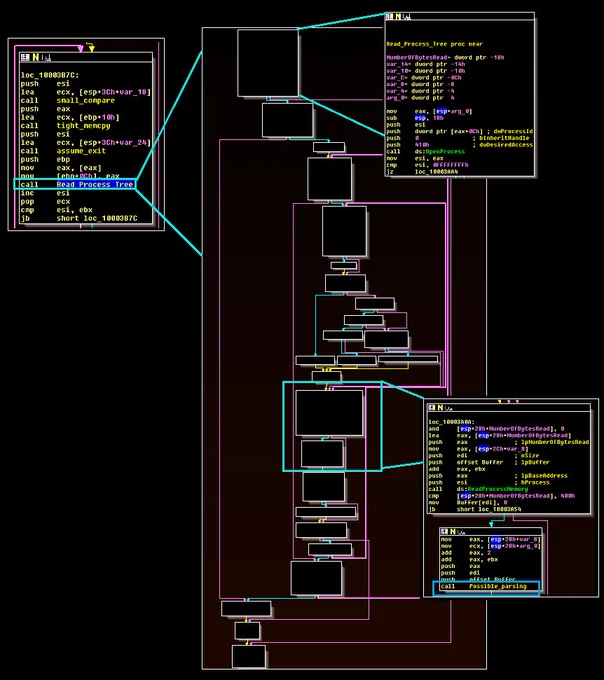Click the 'push ebp' instruction
The width and height of the screenshot is (604, 680).
(45, 159)
